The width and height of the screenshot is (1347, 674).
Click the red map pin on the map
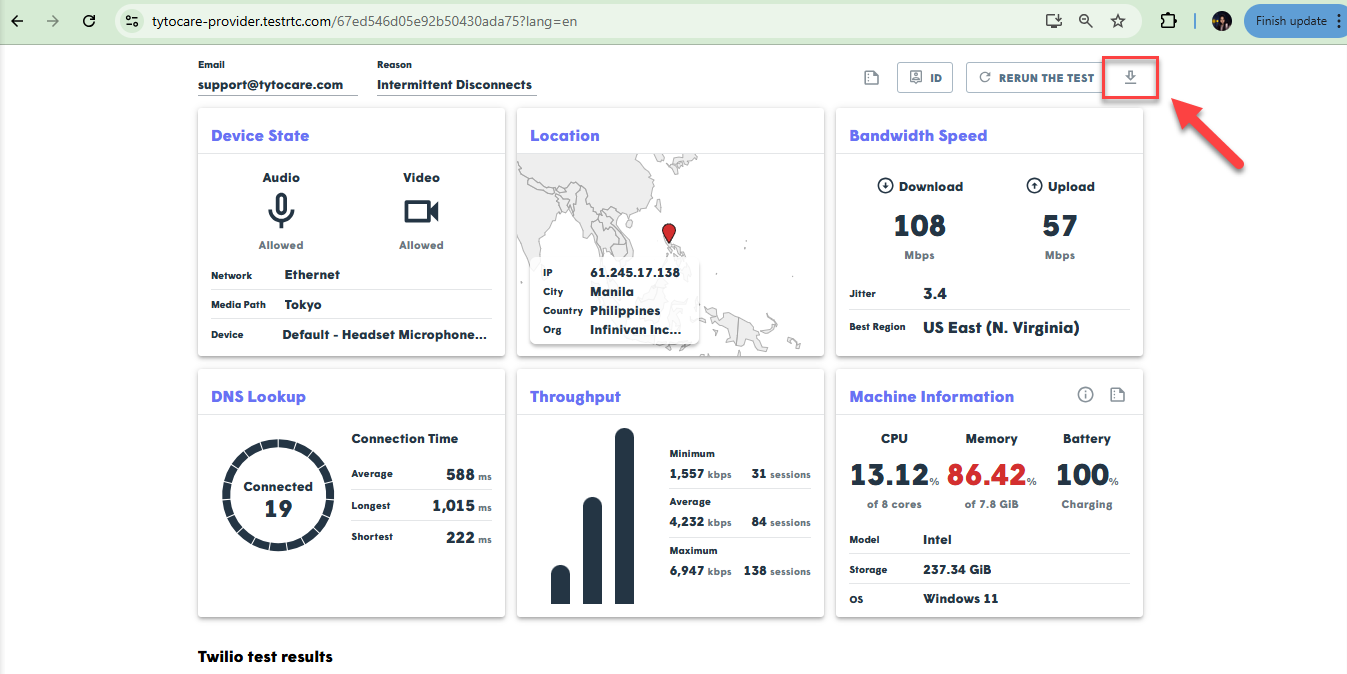pos(669,233)
